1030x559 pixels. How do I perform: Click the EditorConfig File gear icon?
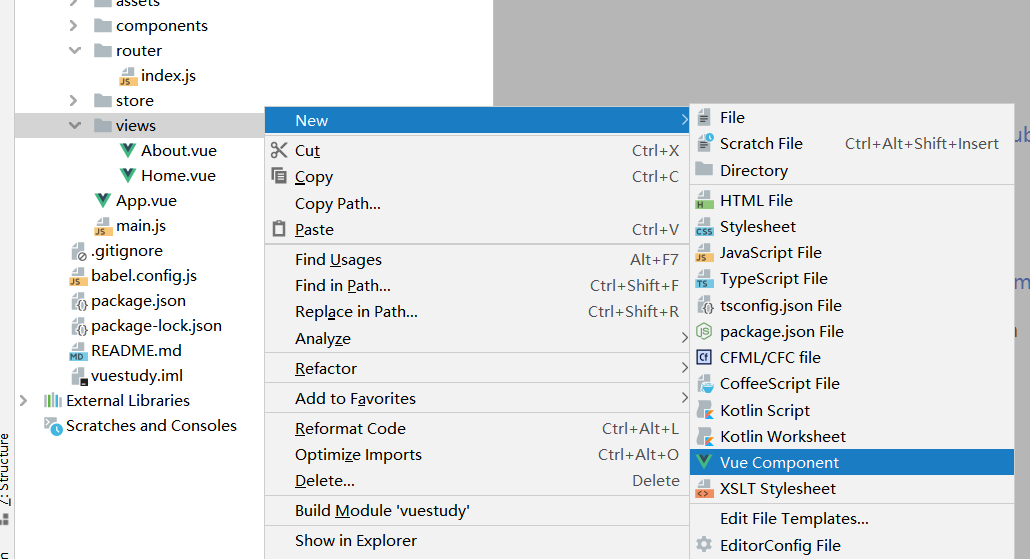(704, 545)
